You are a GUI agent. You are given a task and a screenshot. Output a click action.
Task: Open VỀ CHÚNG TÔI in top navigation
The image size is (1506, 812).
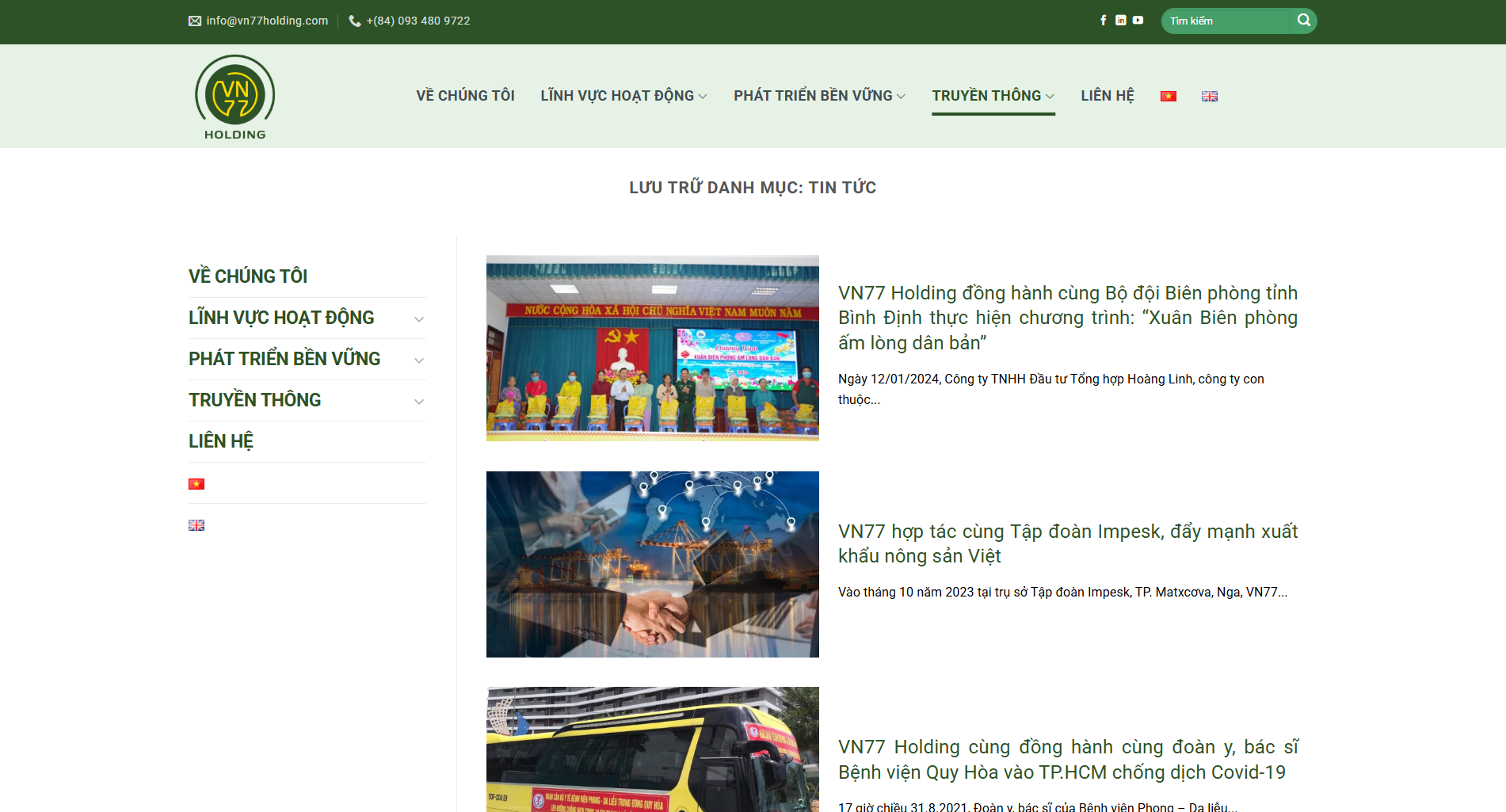[465, 96]
